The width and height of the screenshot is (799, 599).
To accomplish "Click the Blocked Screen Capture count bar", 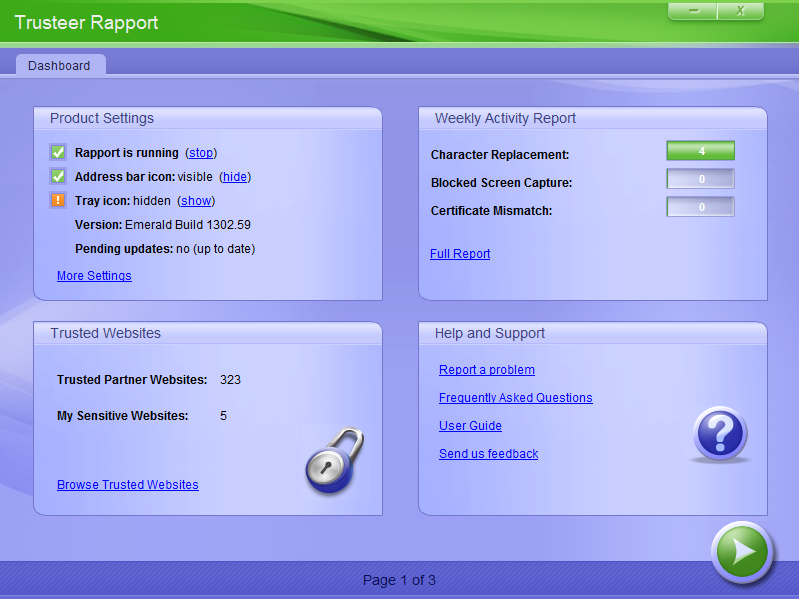I will (701, 179).
